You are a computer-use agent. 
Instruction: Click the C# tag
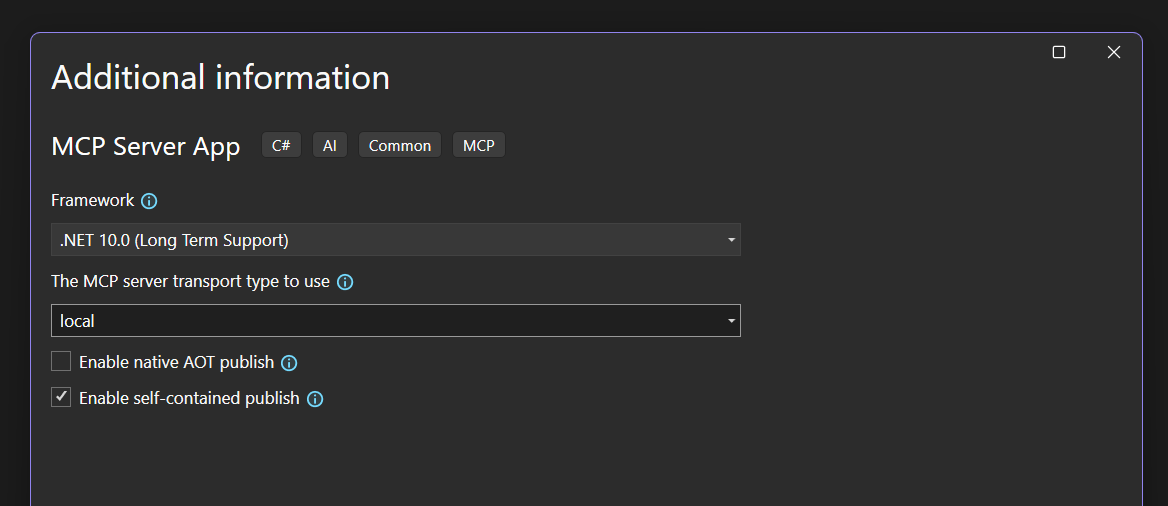tap(281, 145)
